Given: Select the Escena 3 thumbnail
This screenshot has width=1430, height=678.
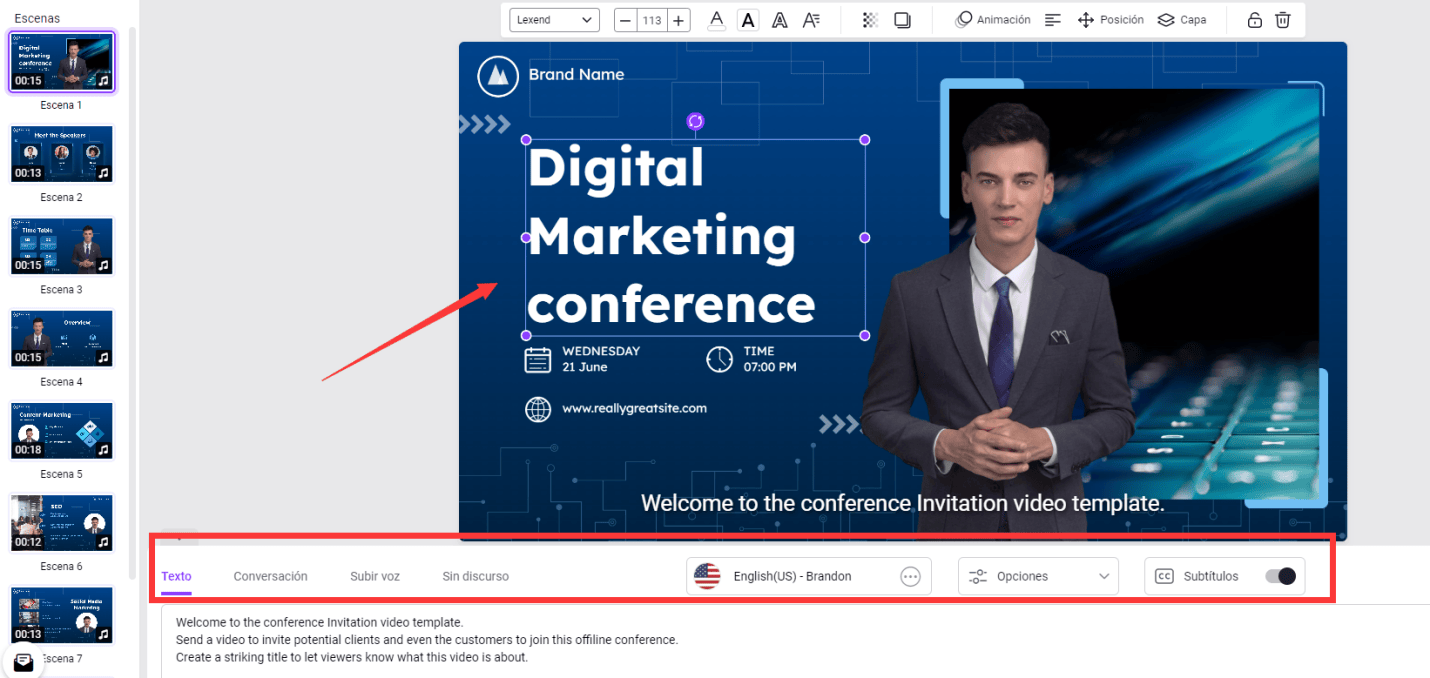Looking at the screenshot, I should coord(62,246).
